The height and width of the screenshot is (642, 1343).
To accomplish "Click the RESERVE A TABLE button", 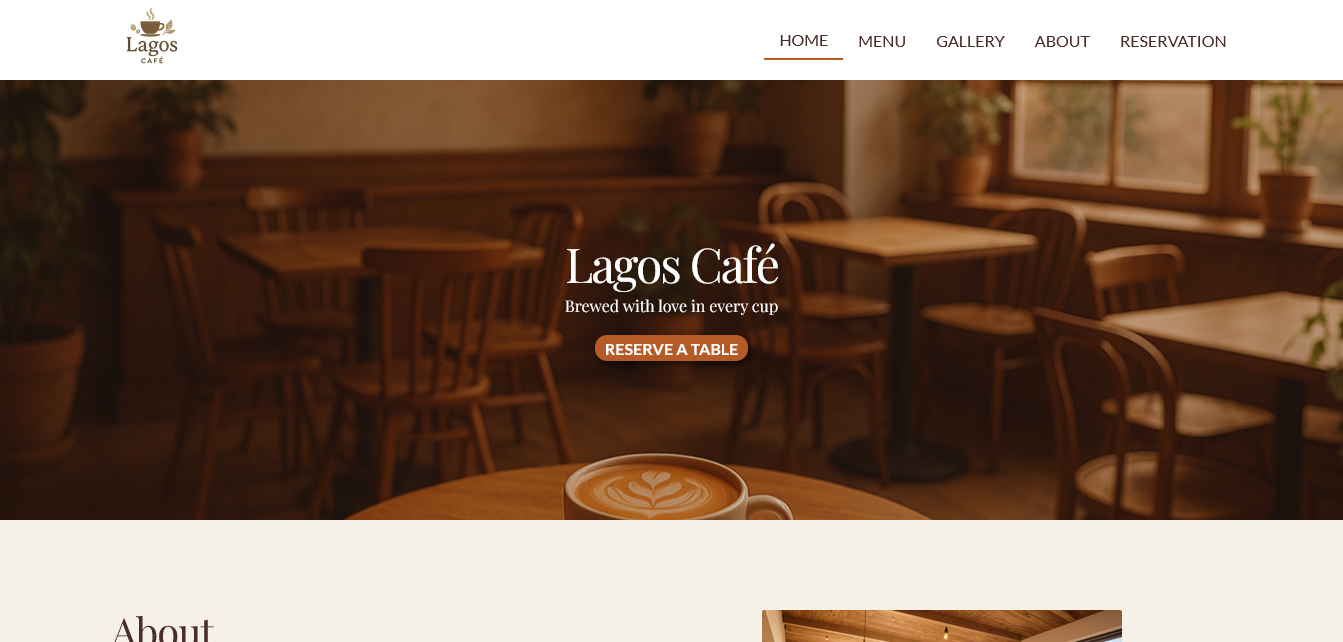I will [671, 348].
